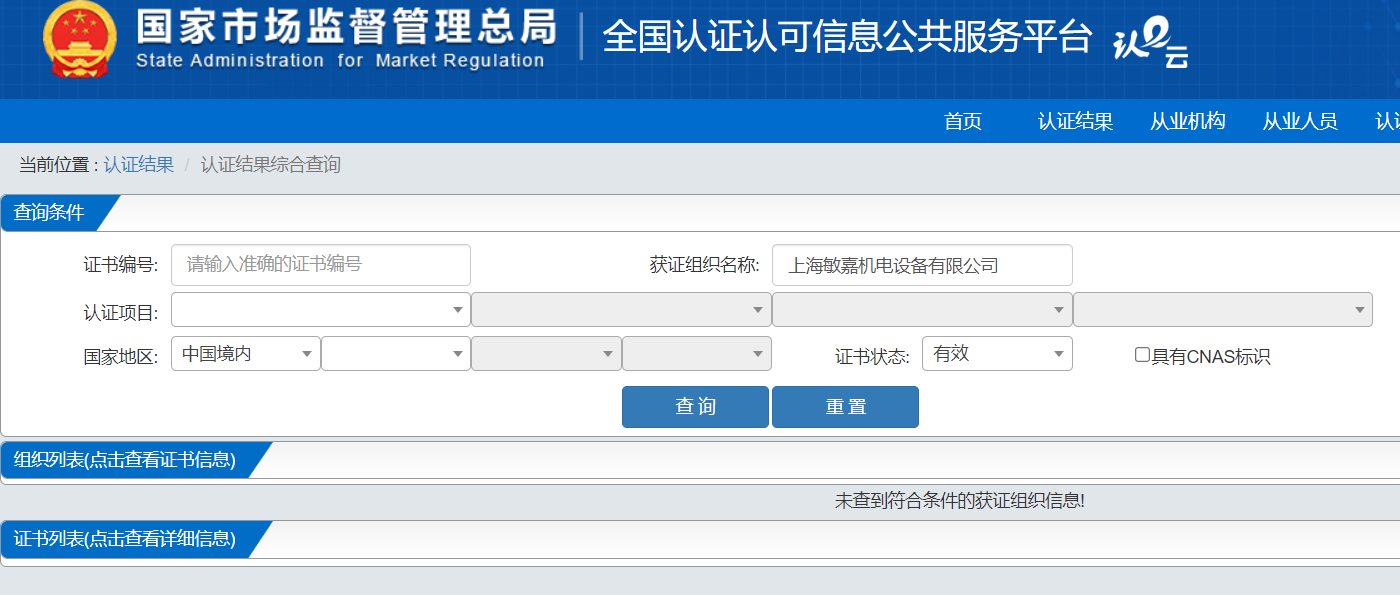Open the 认证结果 navigation menu
Screen dimensions: 1400x595
[1076, 121]
